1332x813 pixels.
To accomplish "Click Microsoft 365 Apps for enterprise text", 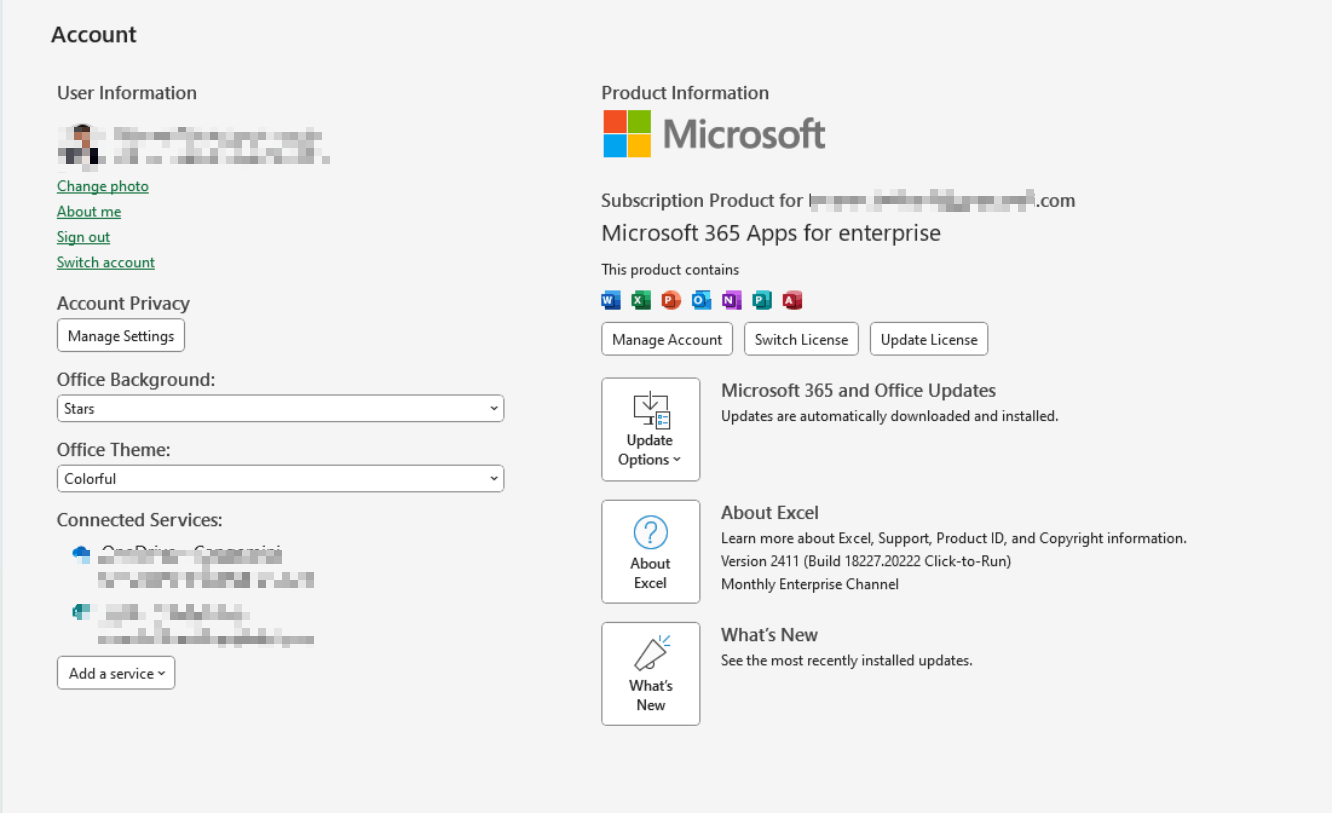I will (771, 234).
